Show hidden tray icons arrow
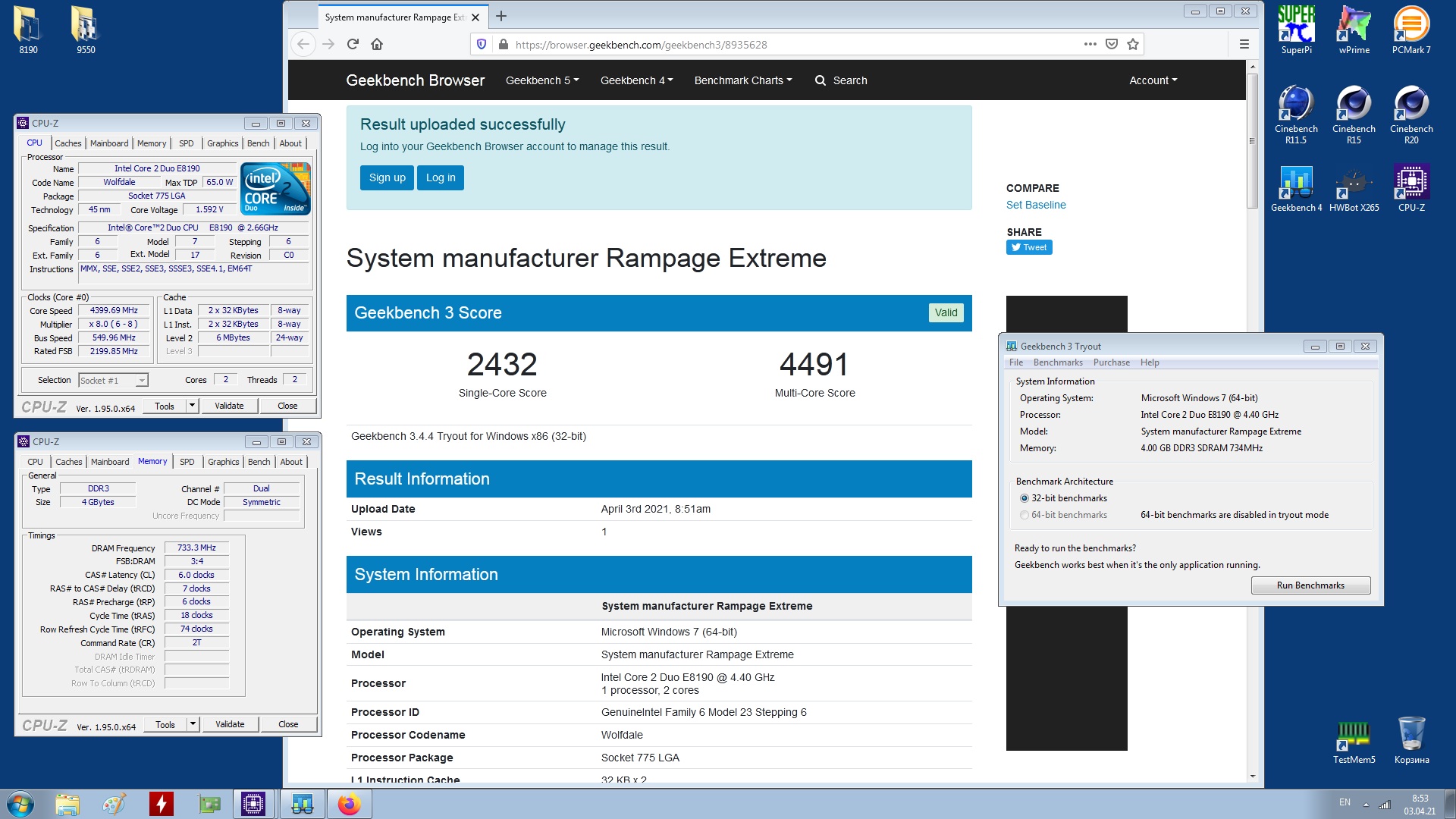Viewport: 1456px width, 819px height. [x=1366, y=804]
